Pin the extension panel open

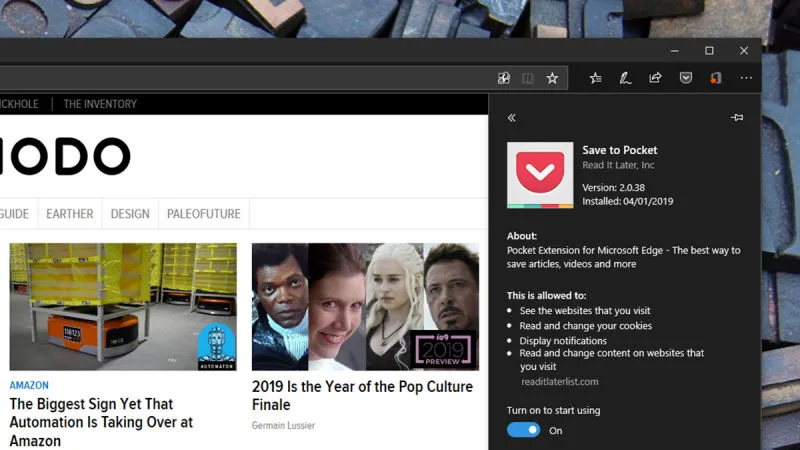[x=737, y=118]
